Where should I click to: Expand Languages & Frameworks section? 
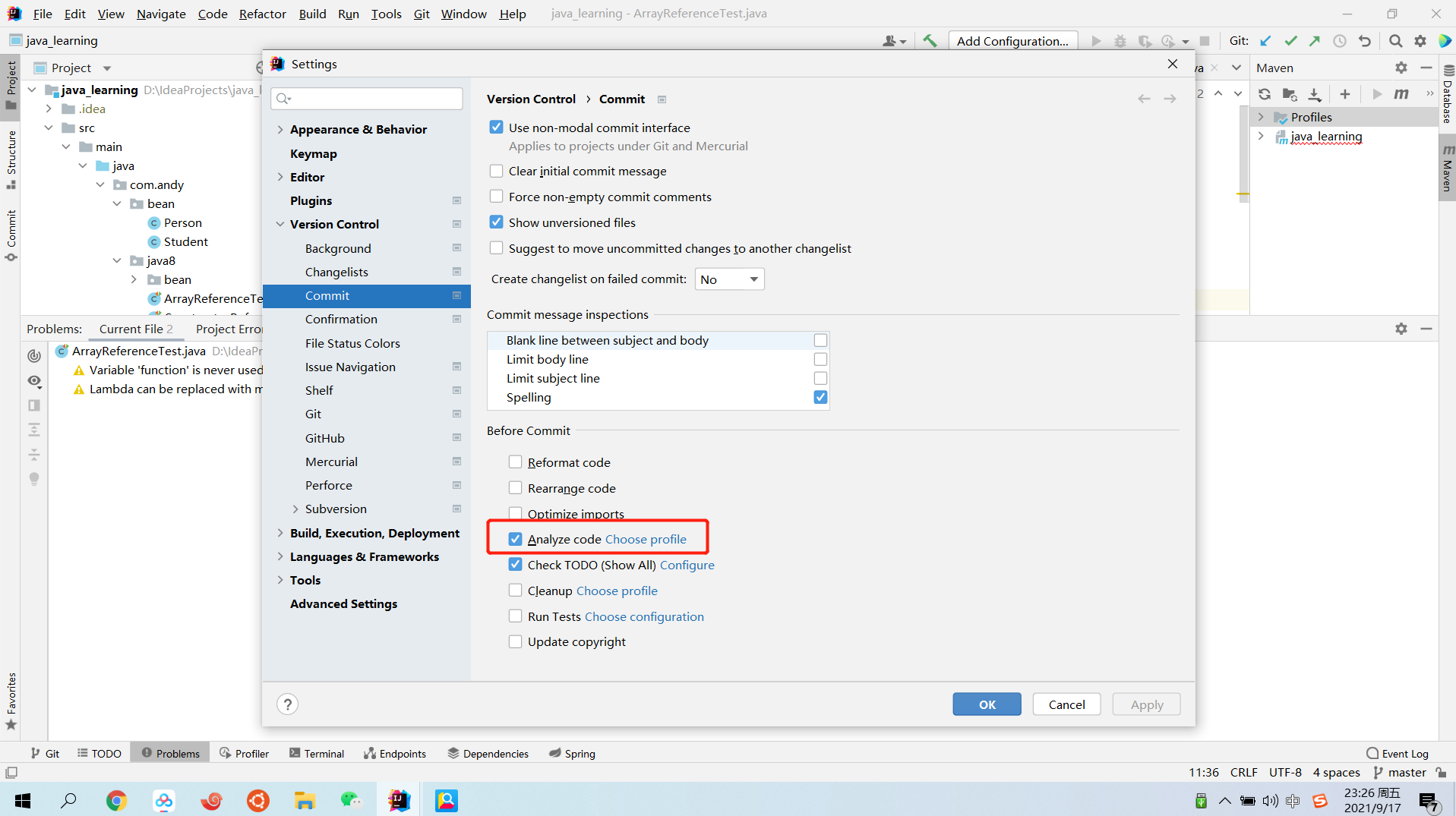coord(280,556)
